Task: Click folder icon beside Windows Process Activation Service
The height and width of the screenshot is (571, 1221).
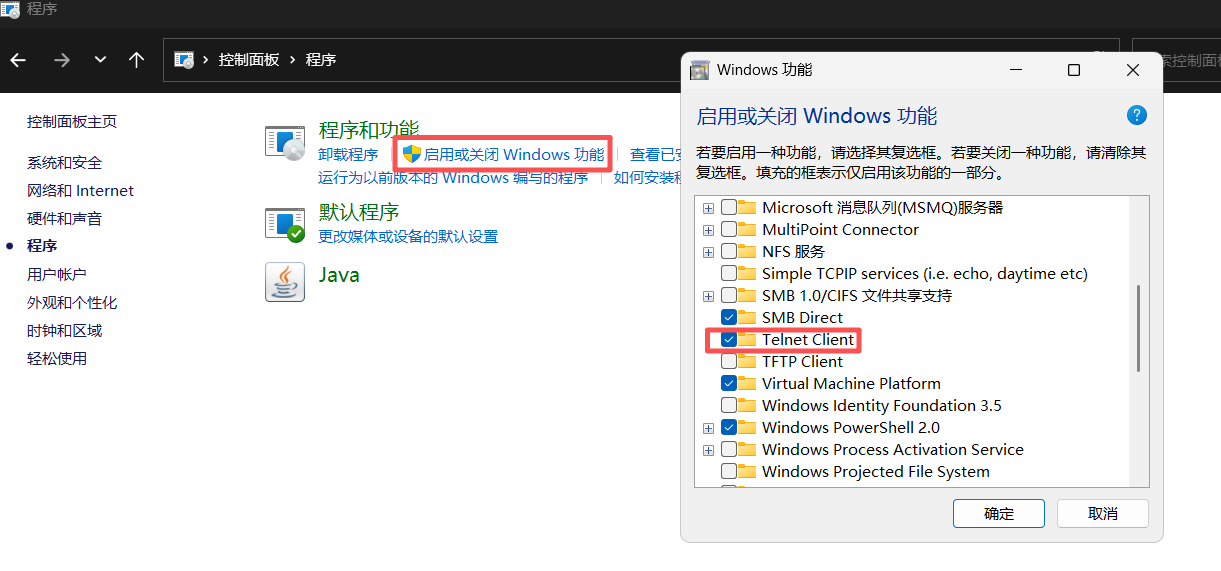Action: (747, 450)
